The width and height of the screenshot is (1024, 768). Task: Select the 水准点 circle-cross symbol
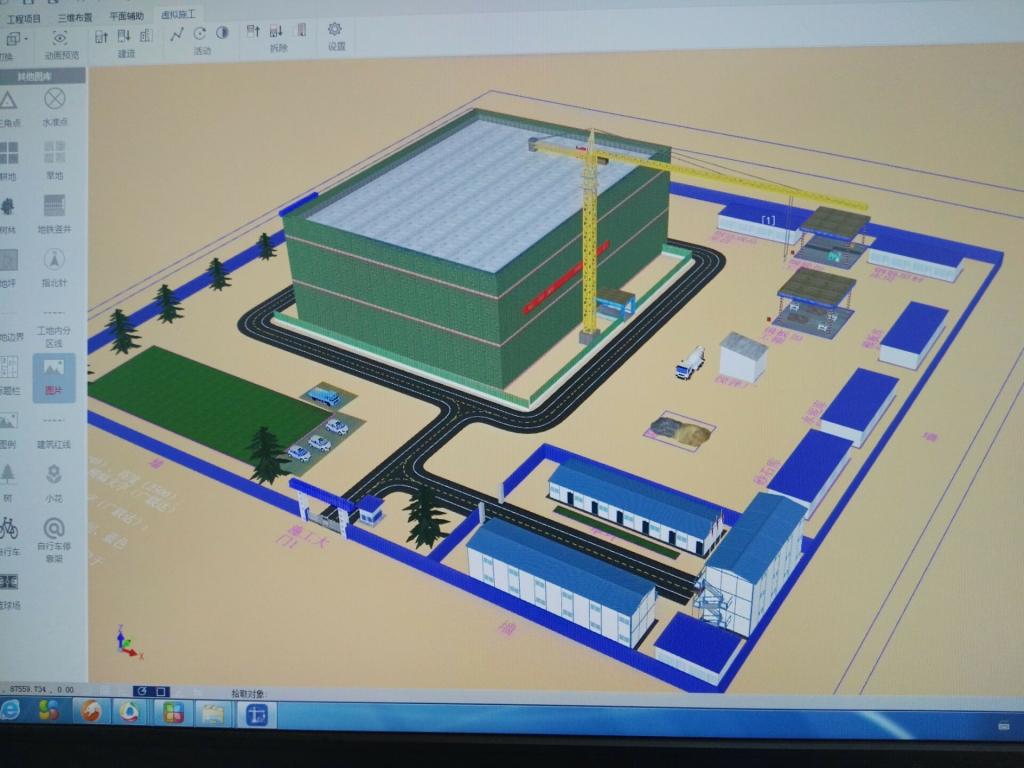[55, 99]
